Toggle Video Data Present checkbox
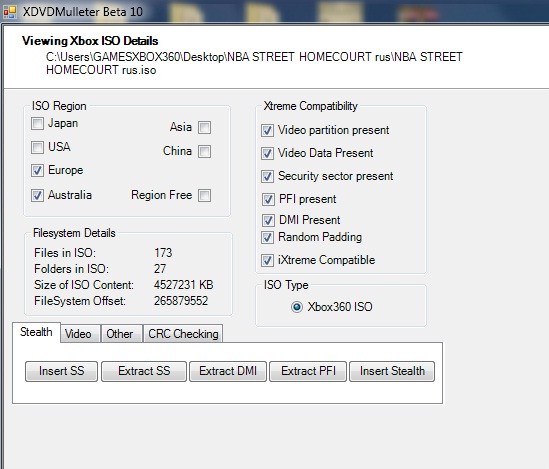549x469 pixels. pyautogui.click(x=267, y=153)
